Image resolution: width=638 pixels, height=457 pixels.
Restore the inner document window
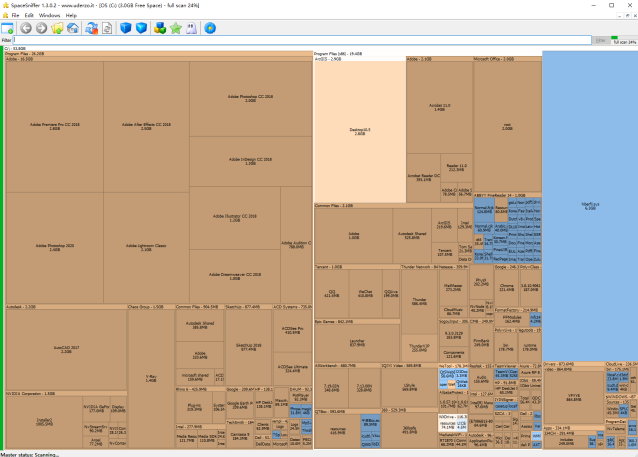(628, 15)
